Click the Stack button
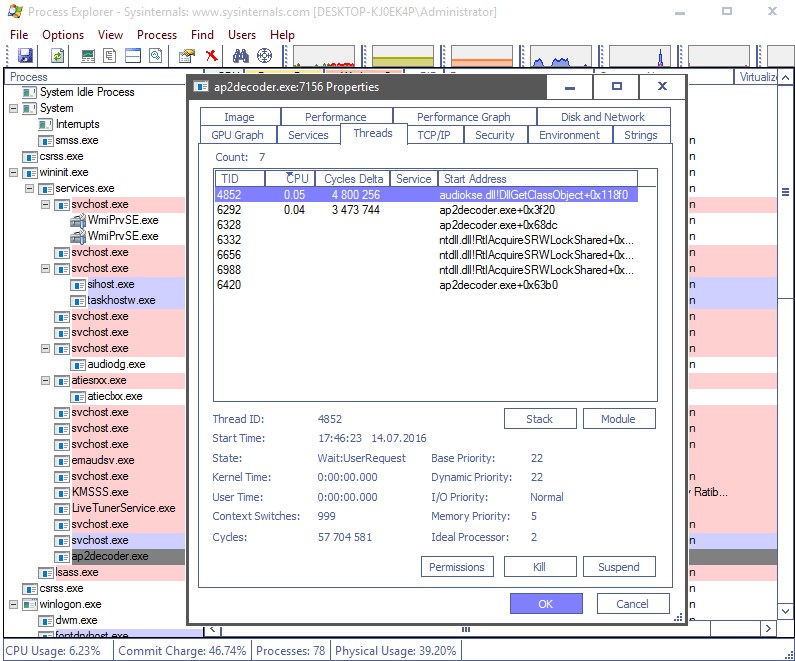The image size is (795, 661). pyautogui.click(x=540, y=419)
